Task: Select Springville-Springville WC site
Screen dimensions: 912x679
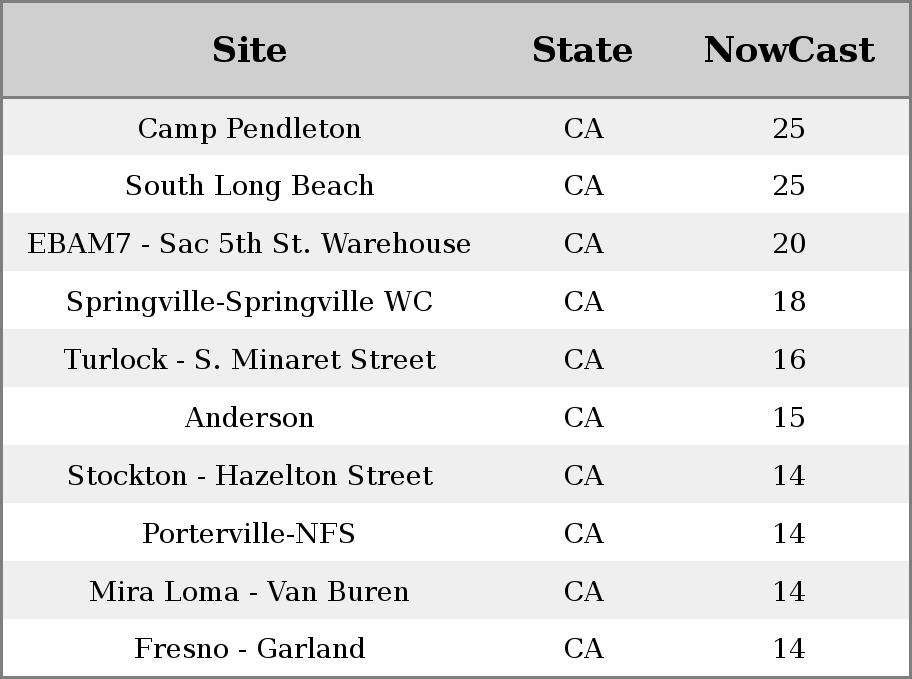Action: pos(249,301)
